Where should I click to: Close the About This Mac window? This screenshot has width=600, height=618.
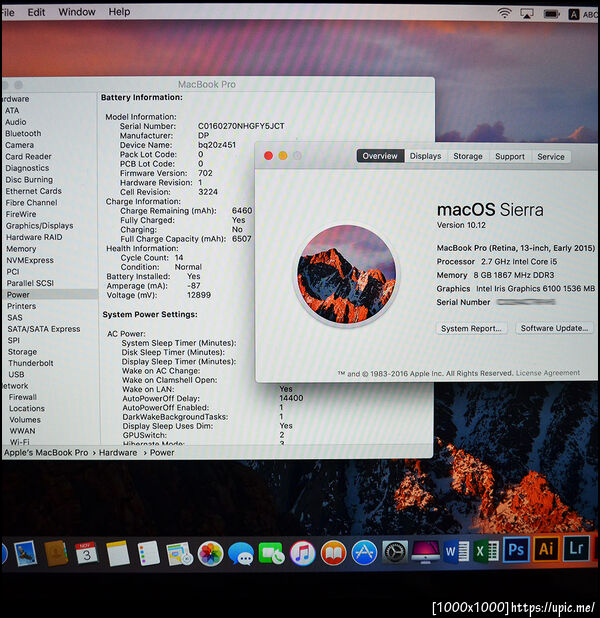click(x=268, y=156)
